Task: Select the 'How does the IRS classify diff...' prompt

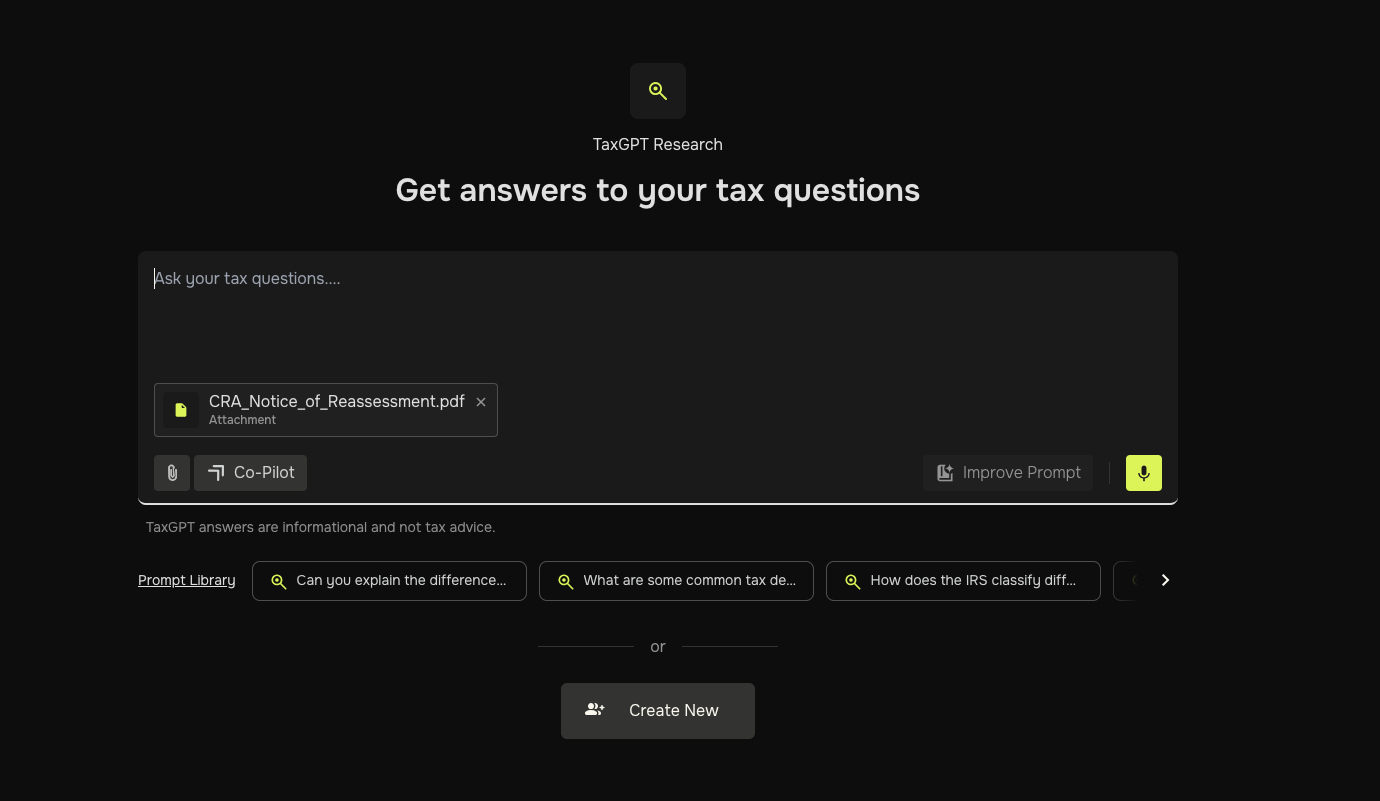Action: (963, 581)
